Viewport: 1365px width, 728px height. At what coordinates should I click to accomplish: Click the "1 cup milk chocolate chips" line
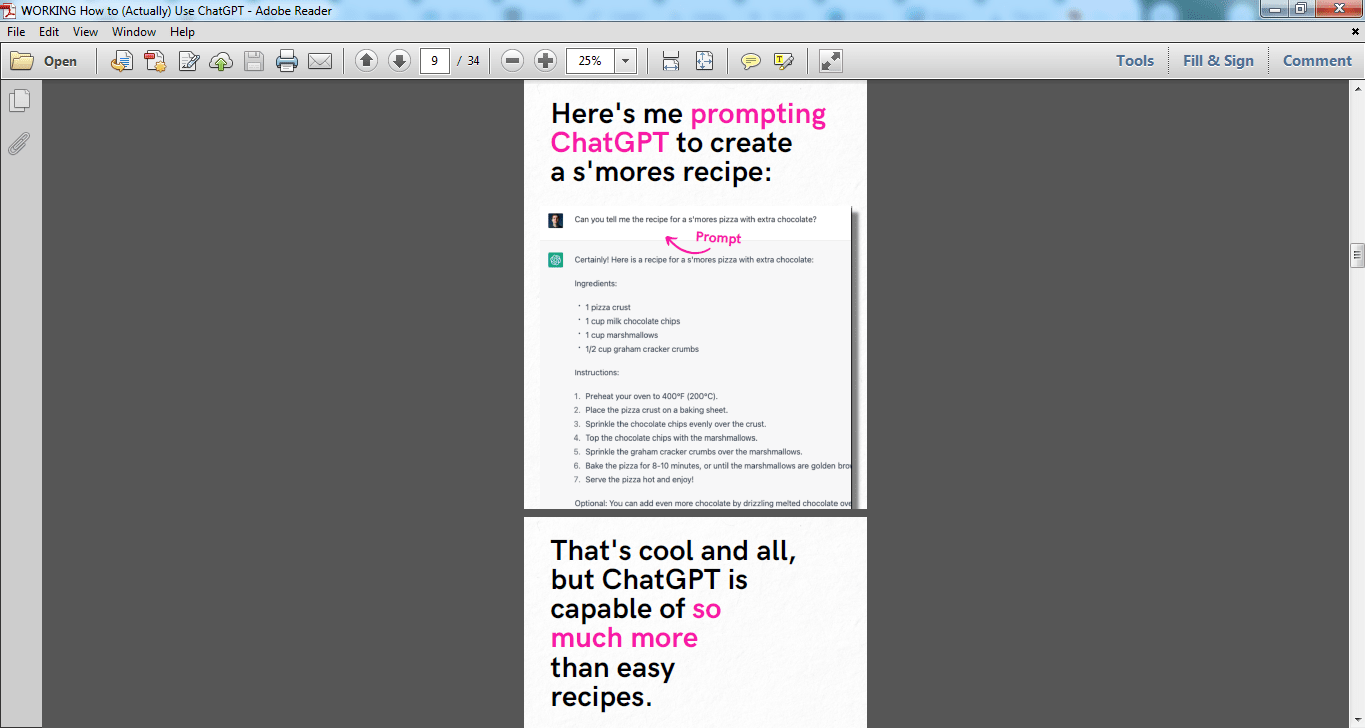pyautogui.click(x=632, y=321)
